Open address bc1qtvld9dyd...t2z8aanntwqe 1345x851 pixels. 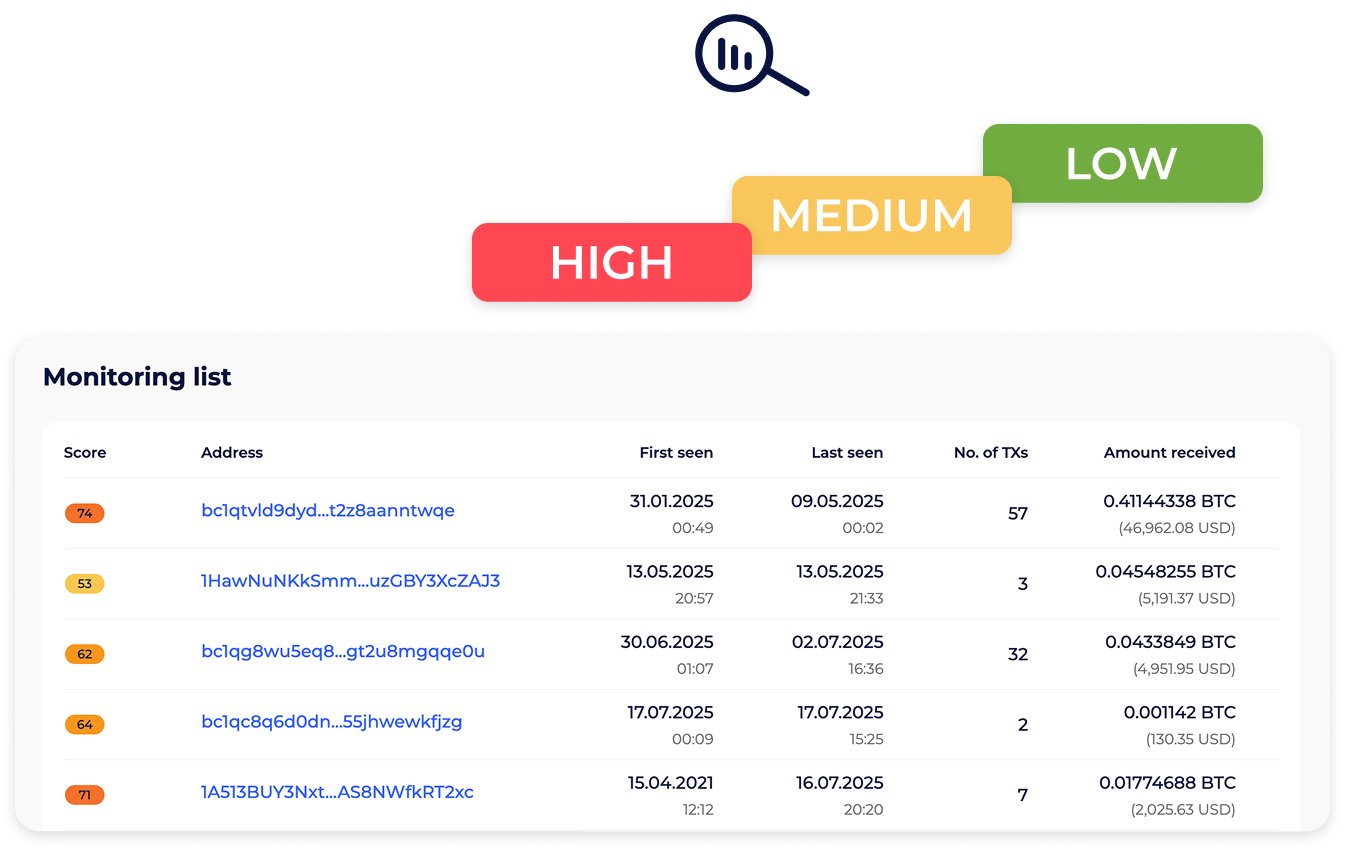point(328,511)
